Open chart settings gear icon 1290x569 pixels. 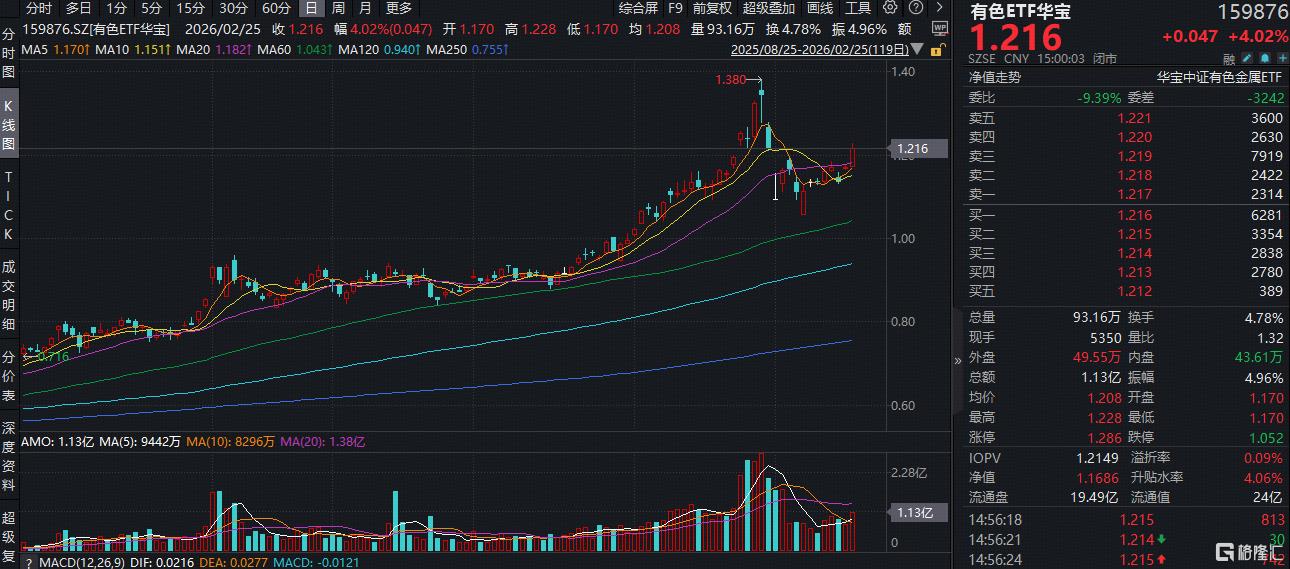pyautogui.click(x=890, y=7)
